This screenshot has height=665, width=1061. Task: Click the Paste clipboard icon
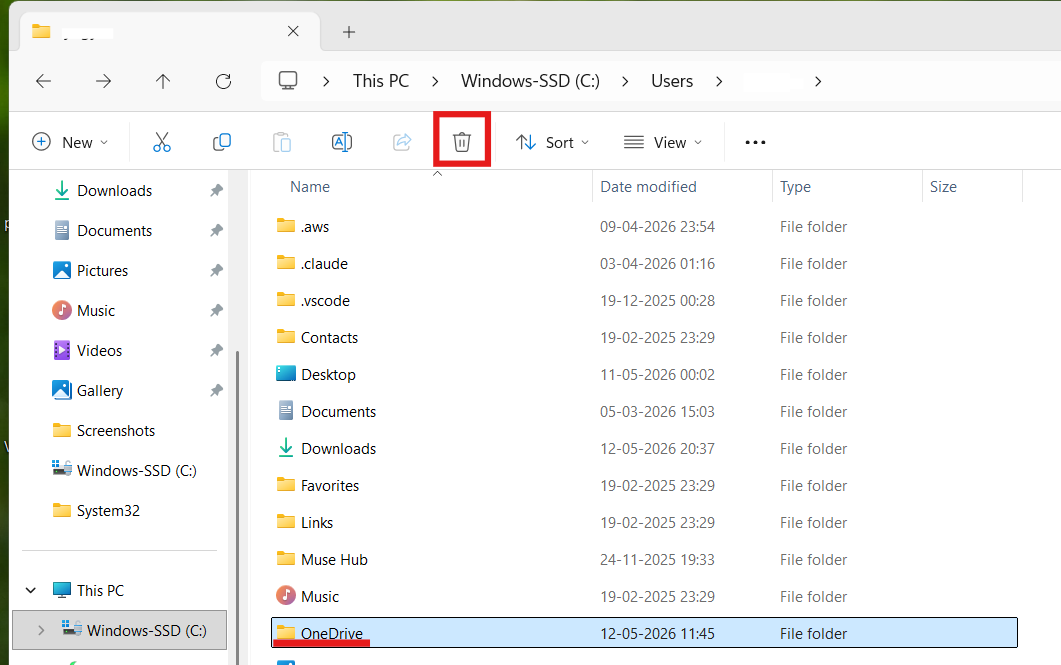(x=281, y=142)
